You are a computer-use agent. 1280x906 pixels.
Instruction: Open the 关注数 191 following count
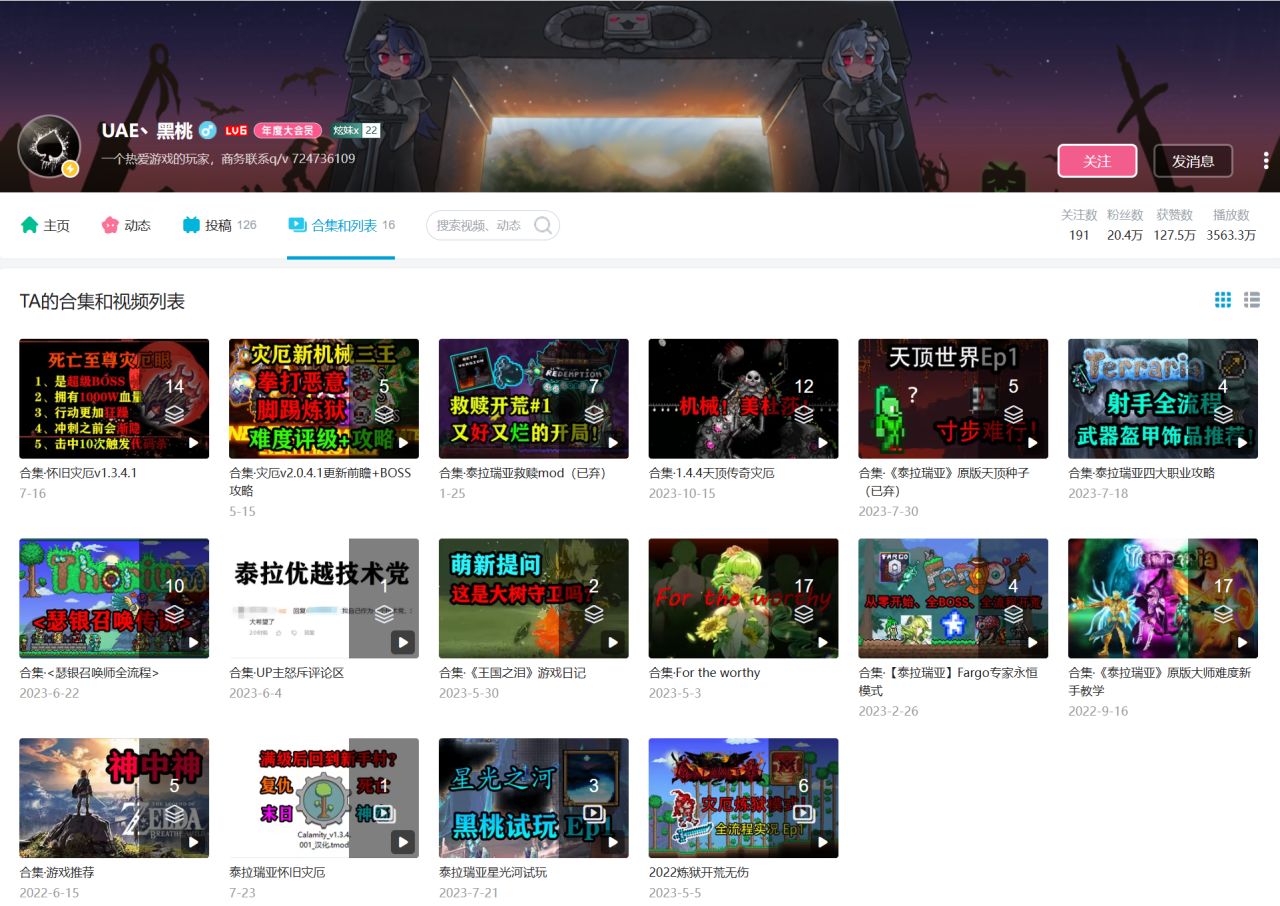tap(1079, 225)
